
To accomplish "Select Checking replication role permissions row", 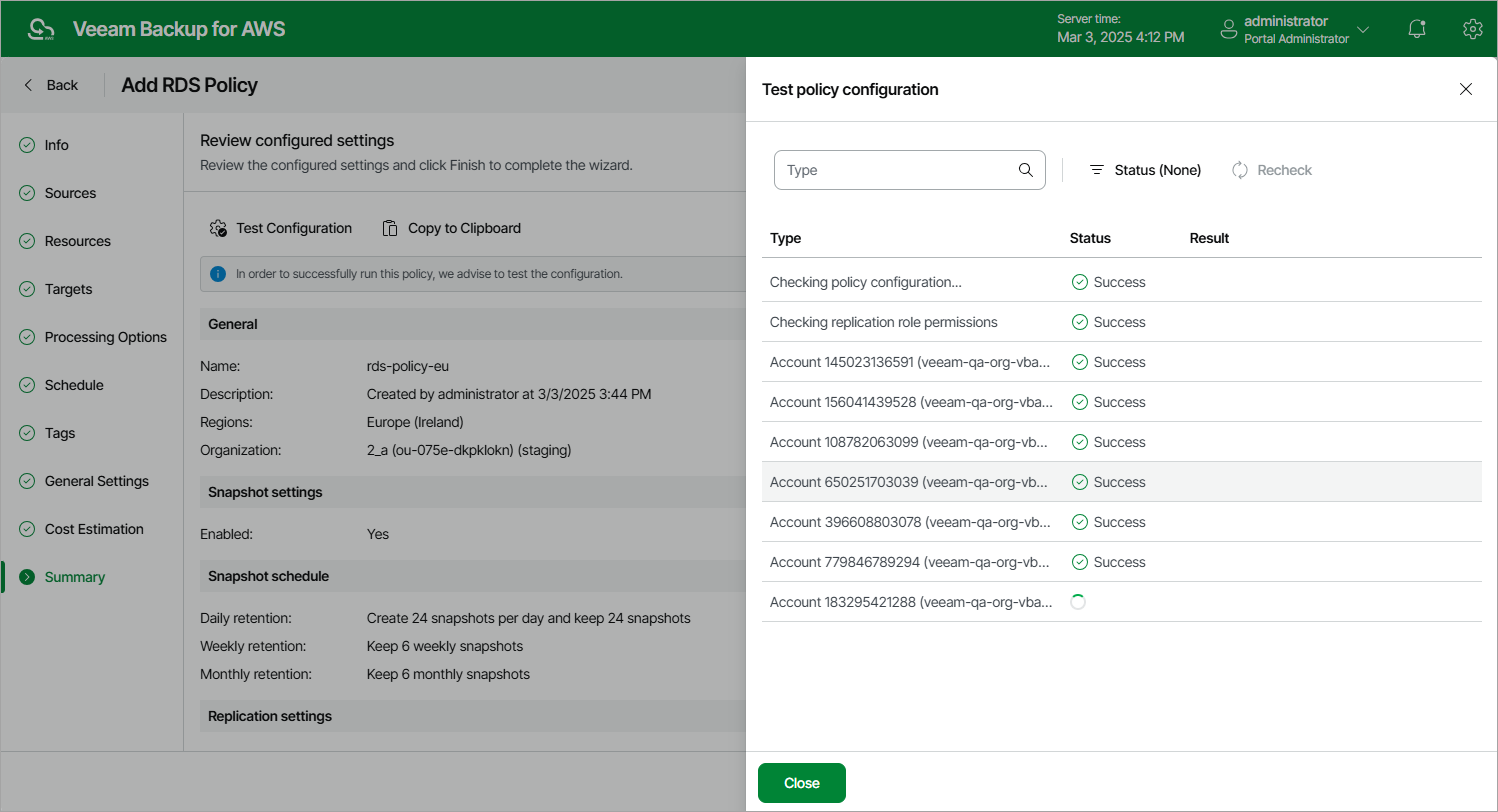I will 883,322.
